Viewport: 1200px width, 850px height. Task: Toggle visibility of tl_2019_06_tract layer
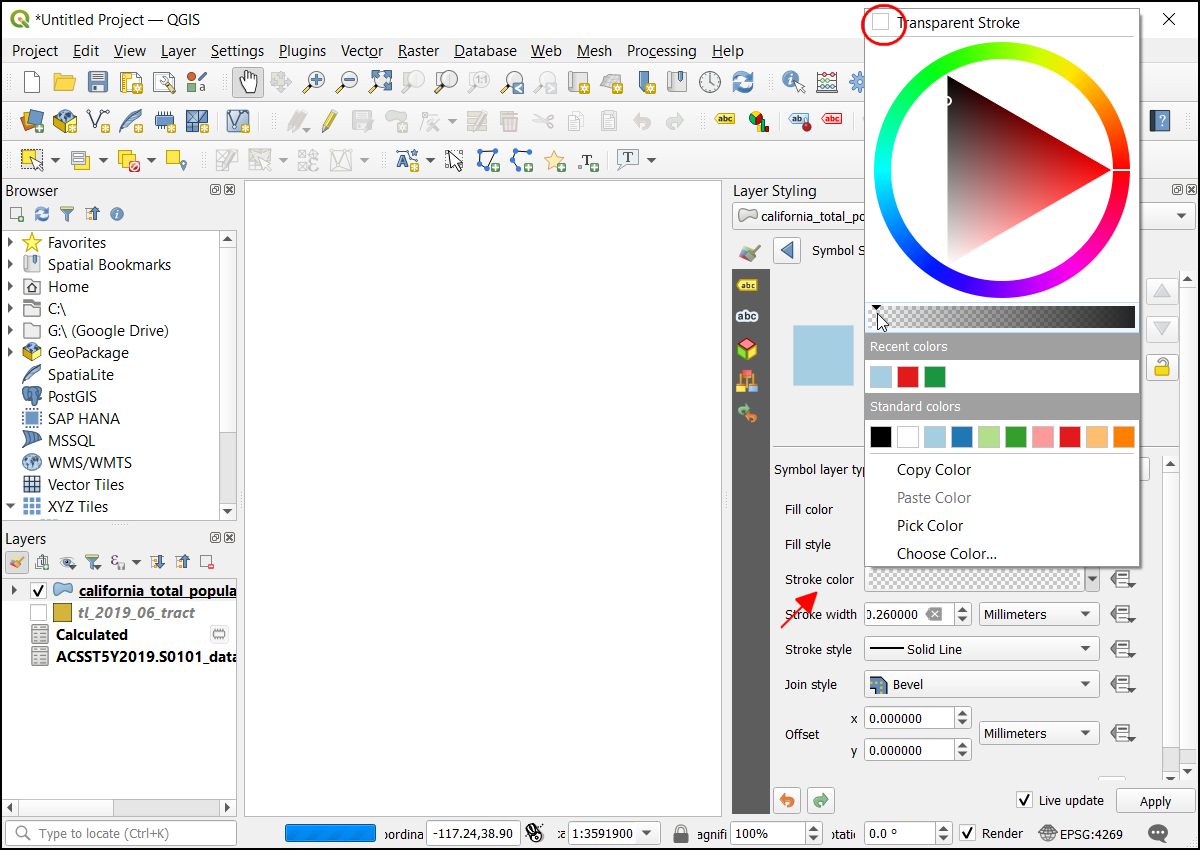coord(39,612)
